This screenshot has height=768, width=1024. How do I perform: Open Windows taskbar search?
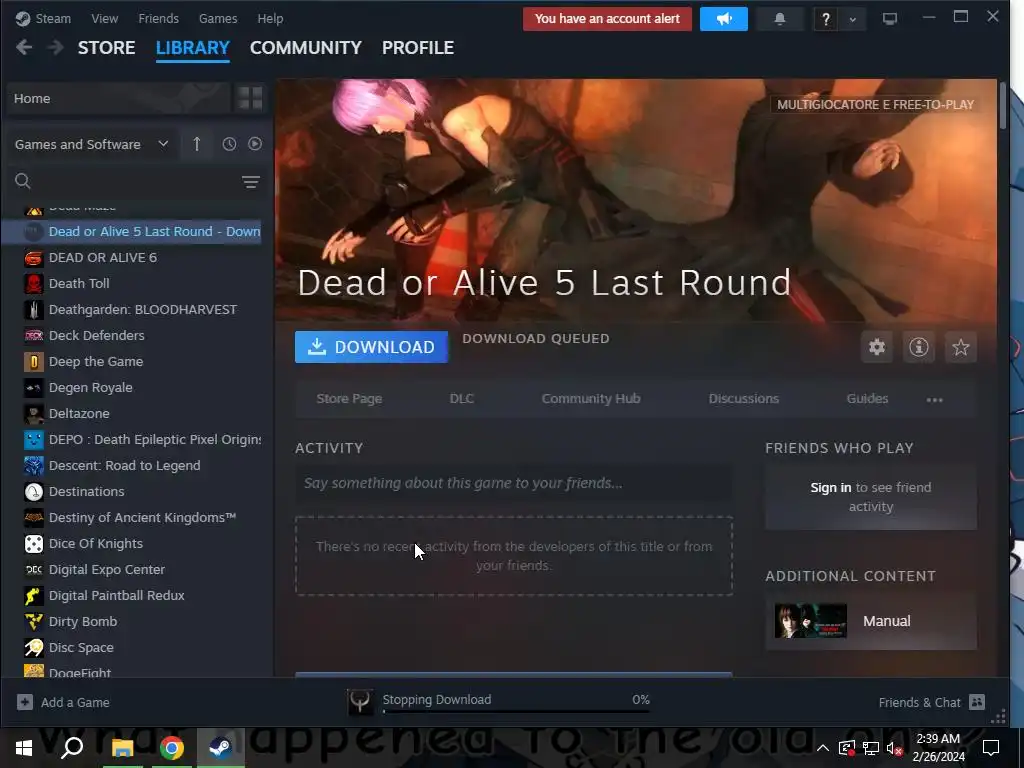tap(72, 748)
